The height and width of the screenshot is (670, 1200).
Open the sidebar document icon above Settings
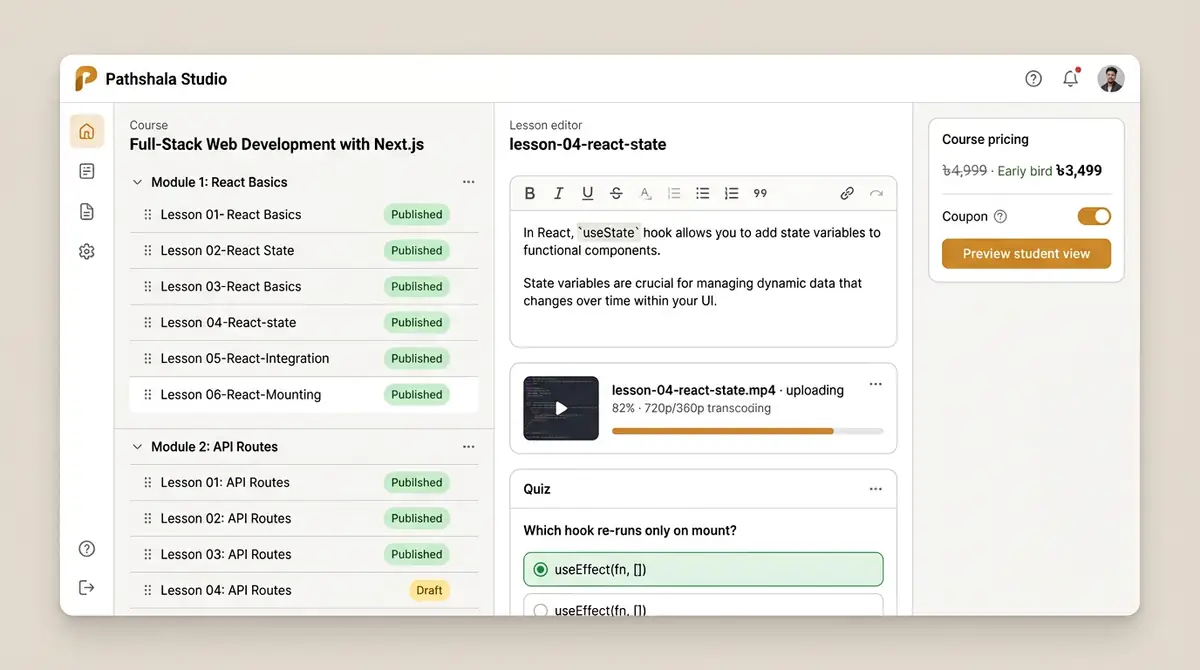86,211
